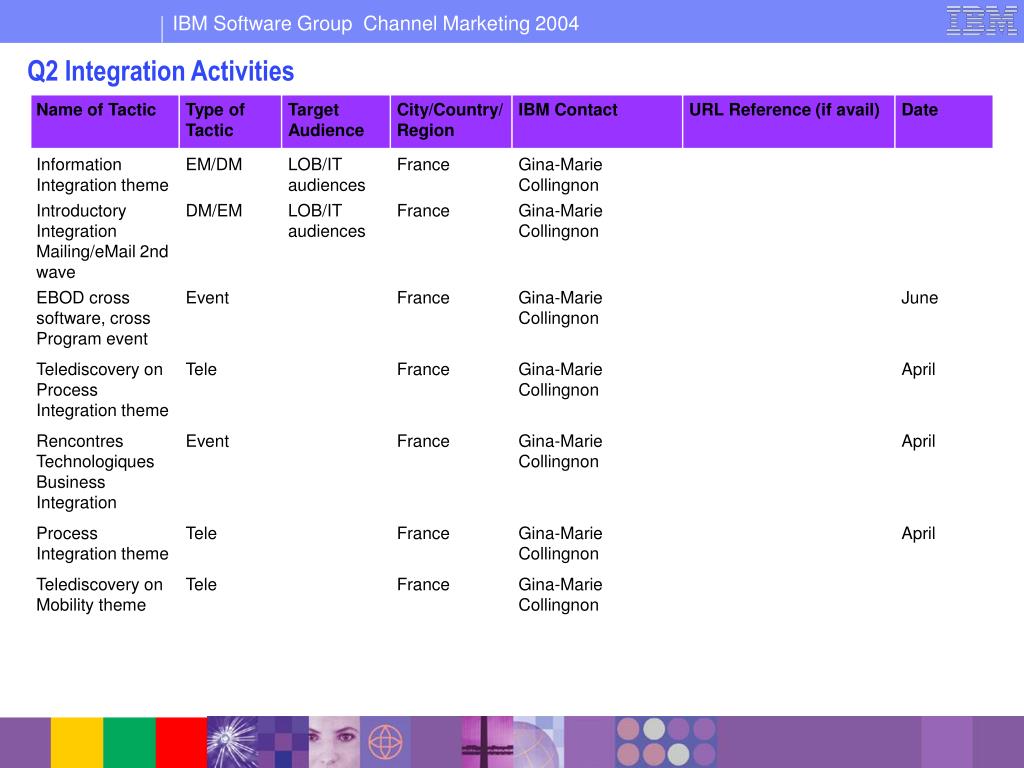1024x768 pixels.
Task: Select 'LOB/IT audiences' in the EM/DM row
Action: [327, 175]
